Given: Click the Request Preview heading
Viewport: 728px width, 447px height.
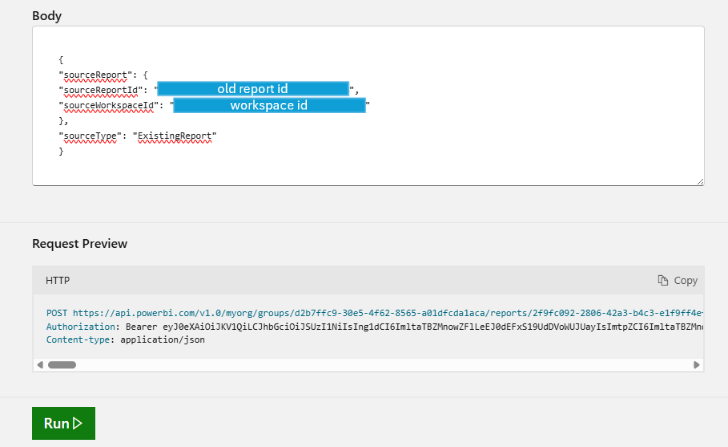Looking at the screenshot, I should 79,244.
